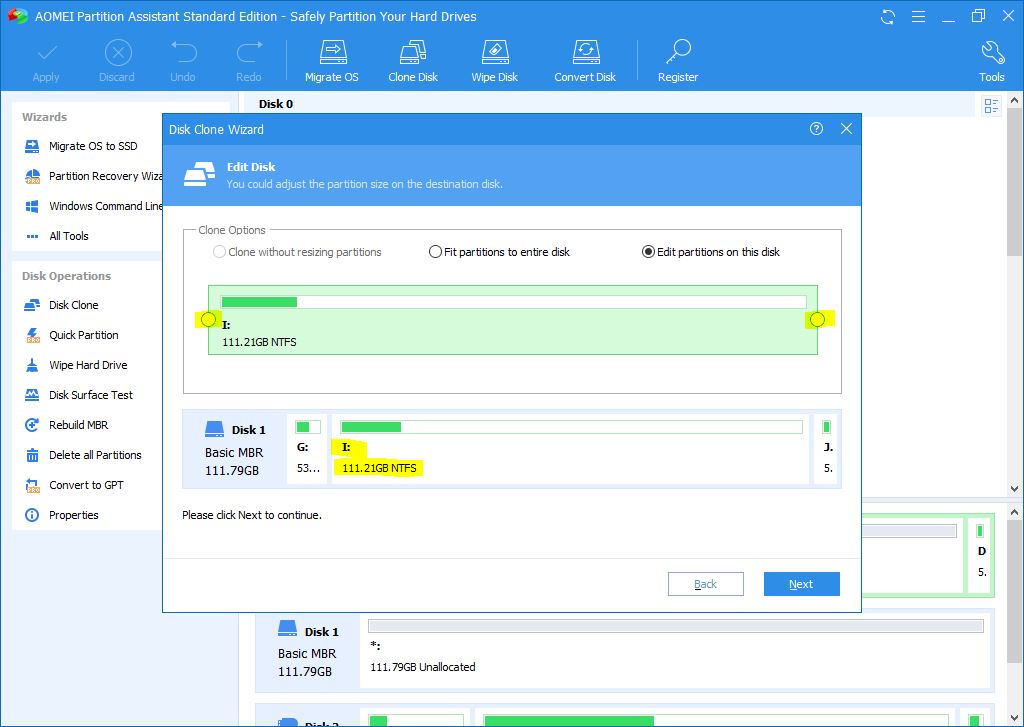1024x727 pixels.
Task: Grab the left partition resize handle
Action: (x=208, y=320)
